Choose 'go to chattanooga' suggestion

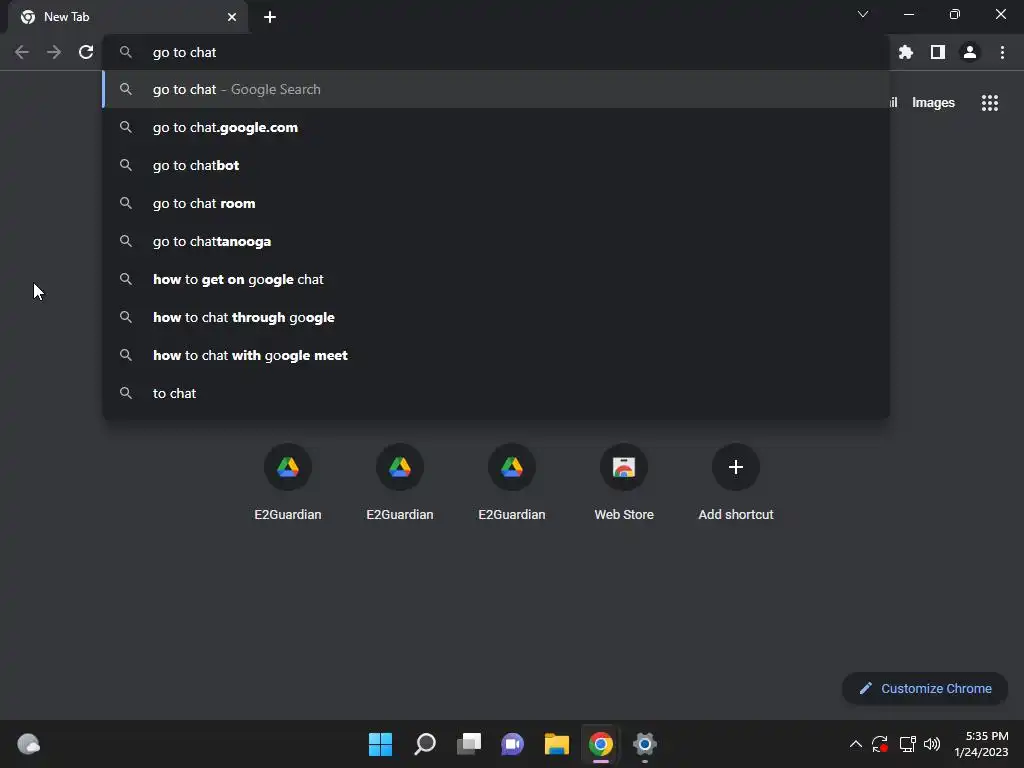click(x=496, y=241)
